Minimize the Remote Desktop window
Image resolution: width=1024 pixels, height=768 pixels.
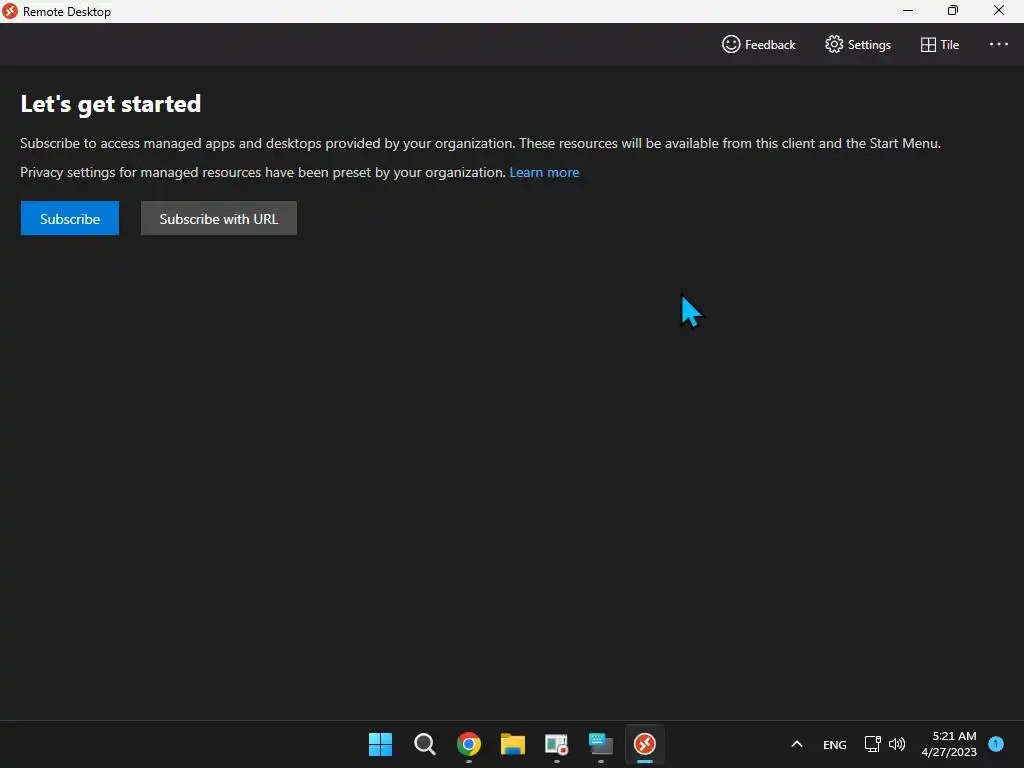click(x=908, y=11)
